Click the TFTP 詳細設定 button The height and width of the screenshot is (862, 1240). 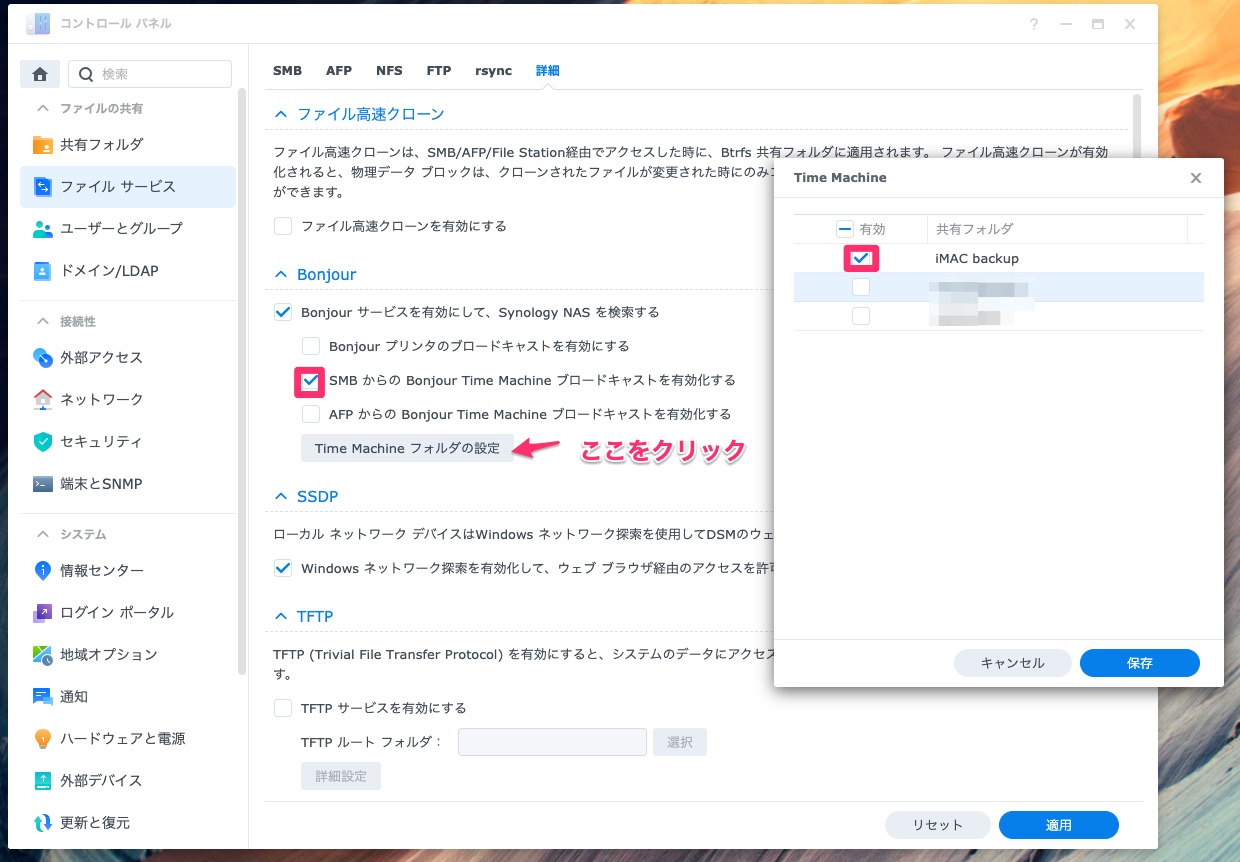coord(341,776)
